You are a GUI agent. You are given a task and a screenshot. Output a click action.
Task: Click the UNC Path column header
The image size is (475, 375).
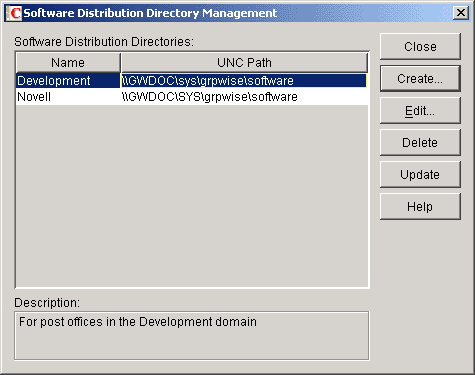click(244, 63)
